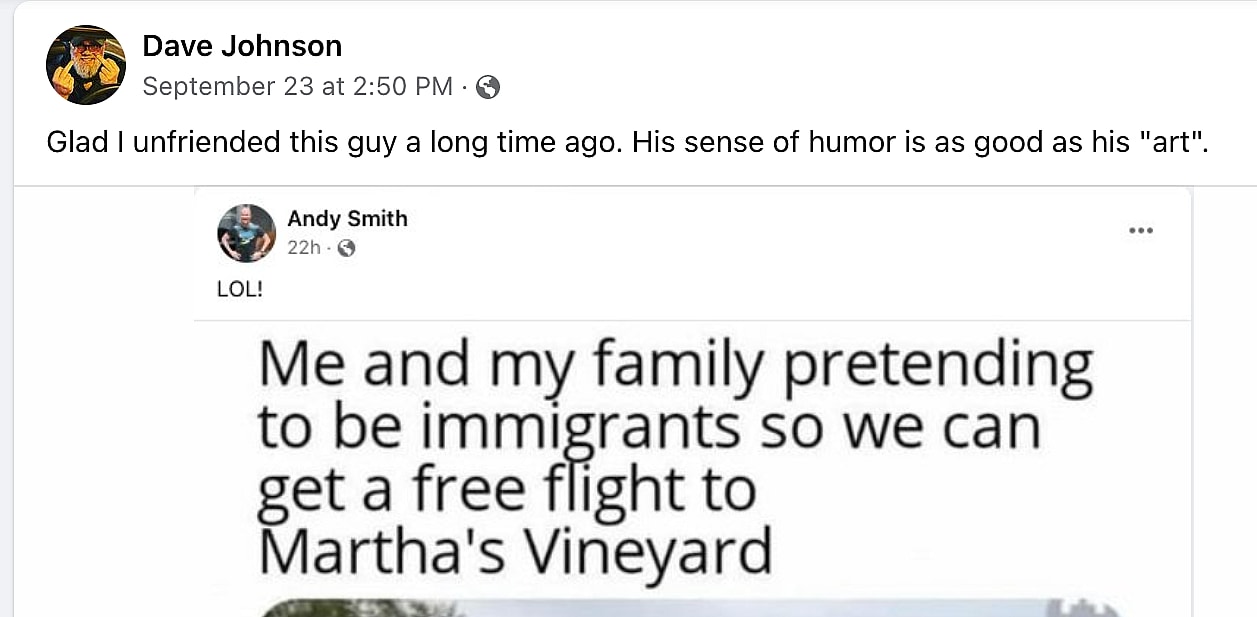This screenshot has width=1257, height=617.
Task: Visit Andy Smith's profile via name link
Action: tap(347, 219)
